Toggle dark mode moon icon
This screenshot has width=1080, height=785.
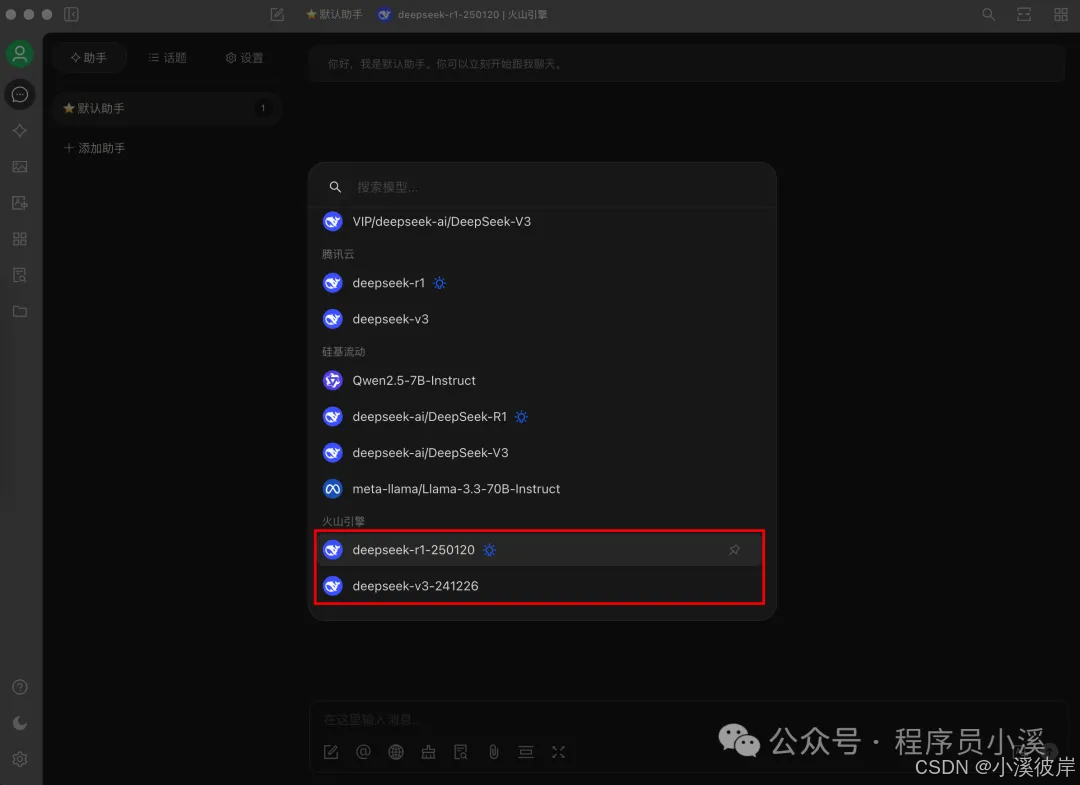(20, 723)
